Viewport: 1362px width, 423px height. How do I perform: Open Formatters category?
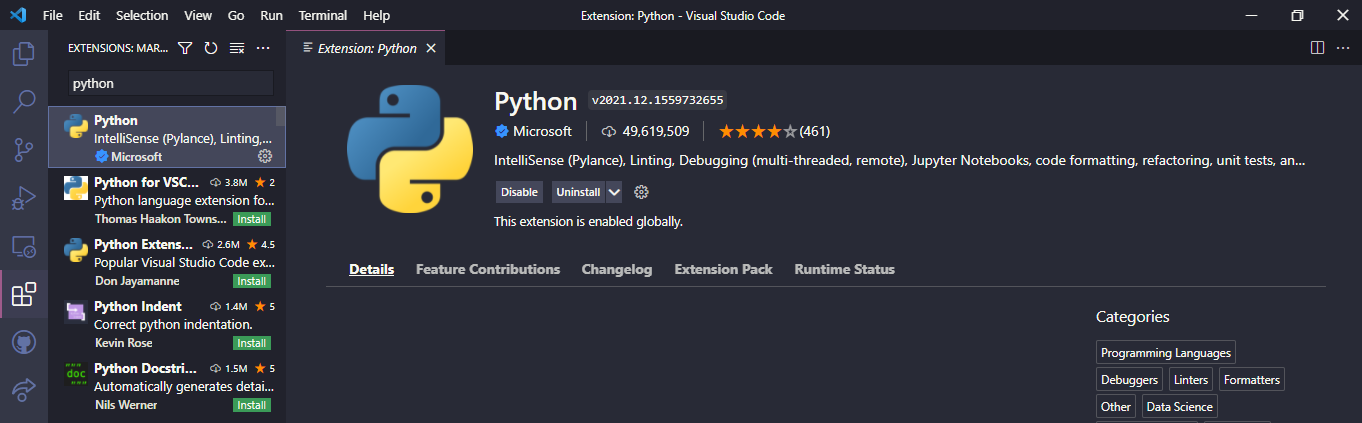click(x=1251, y=379)
